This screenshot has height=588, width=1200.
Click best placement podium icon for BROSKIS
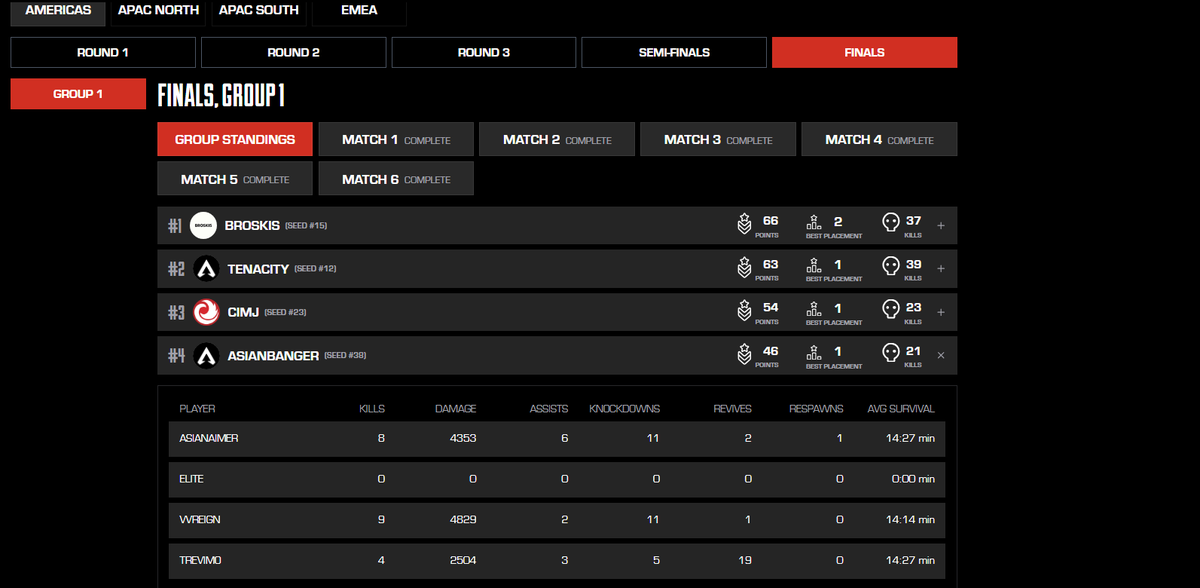(x=814, y=225)
